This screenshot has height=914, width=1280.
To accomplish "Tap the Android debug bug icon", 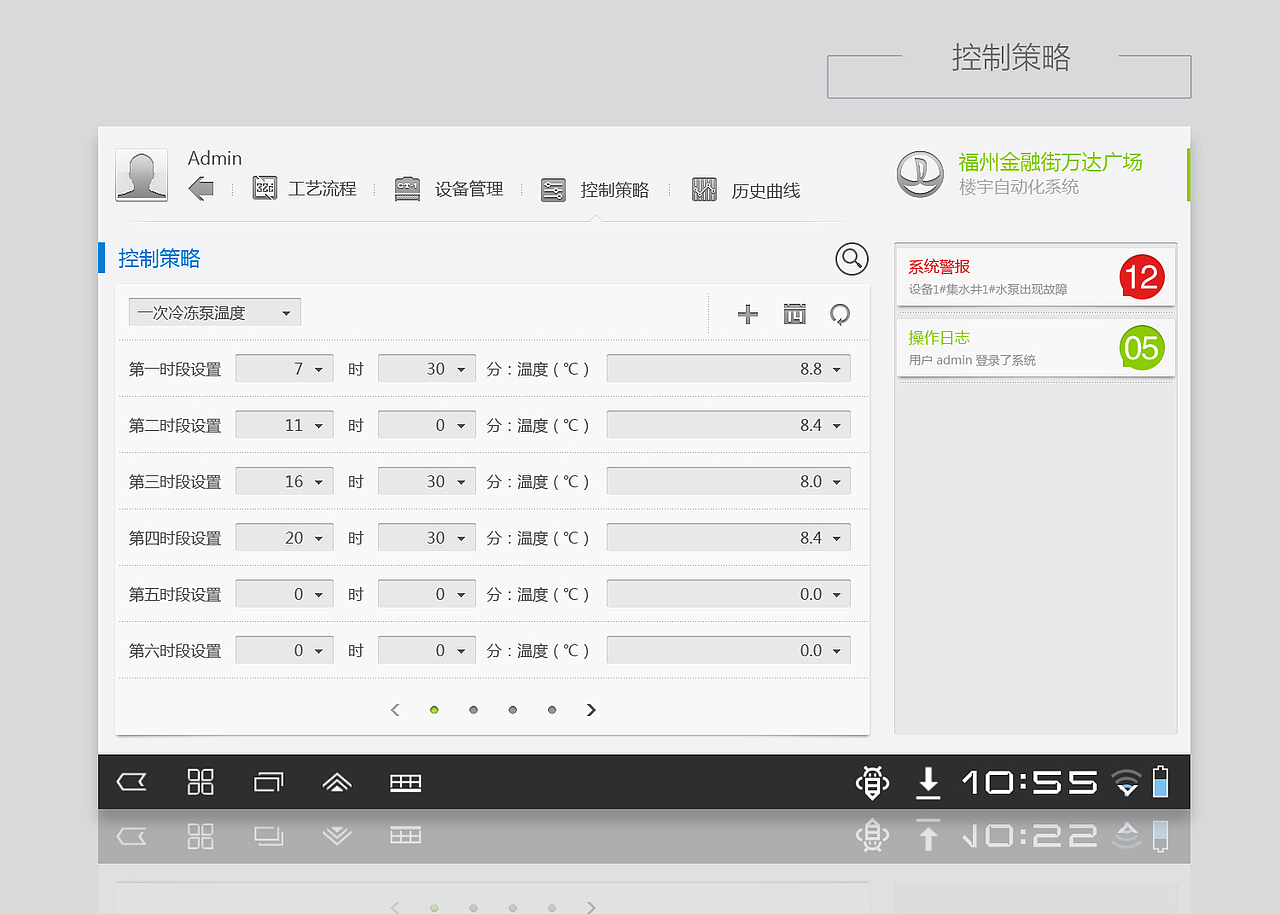I will tap(872, 782).
